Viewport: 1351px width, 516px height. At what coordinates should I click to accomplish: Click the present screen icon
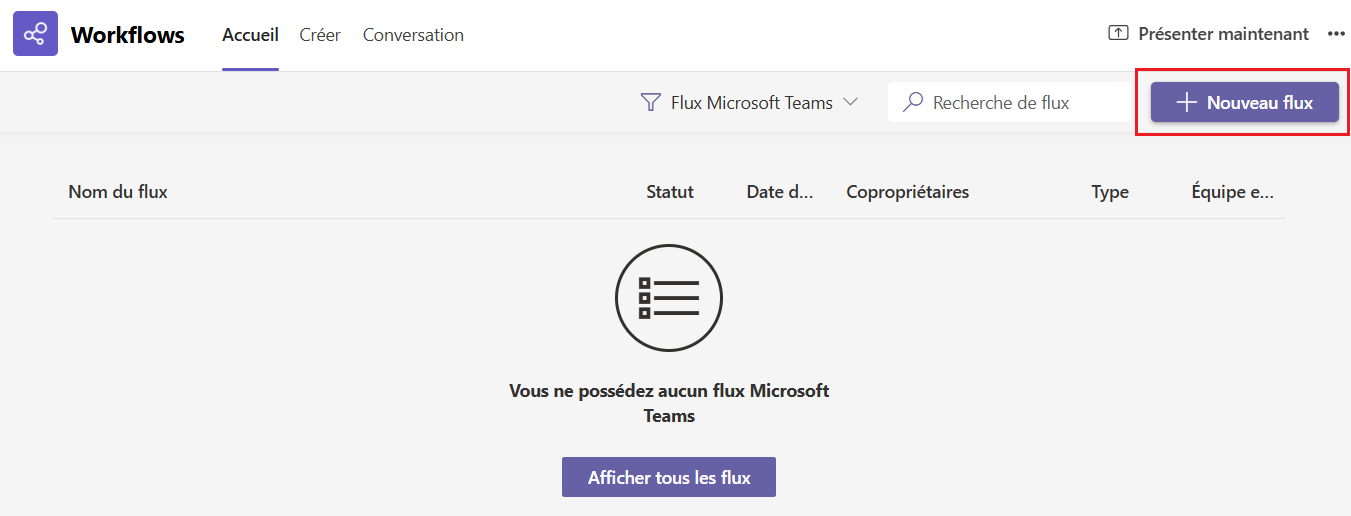coord(1118,34)
